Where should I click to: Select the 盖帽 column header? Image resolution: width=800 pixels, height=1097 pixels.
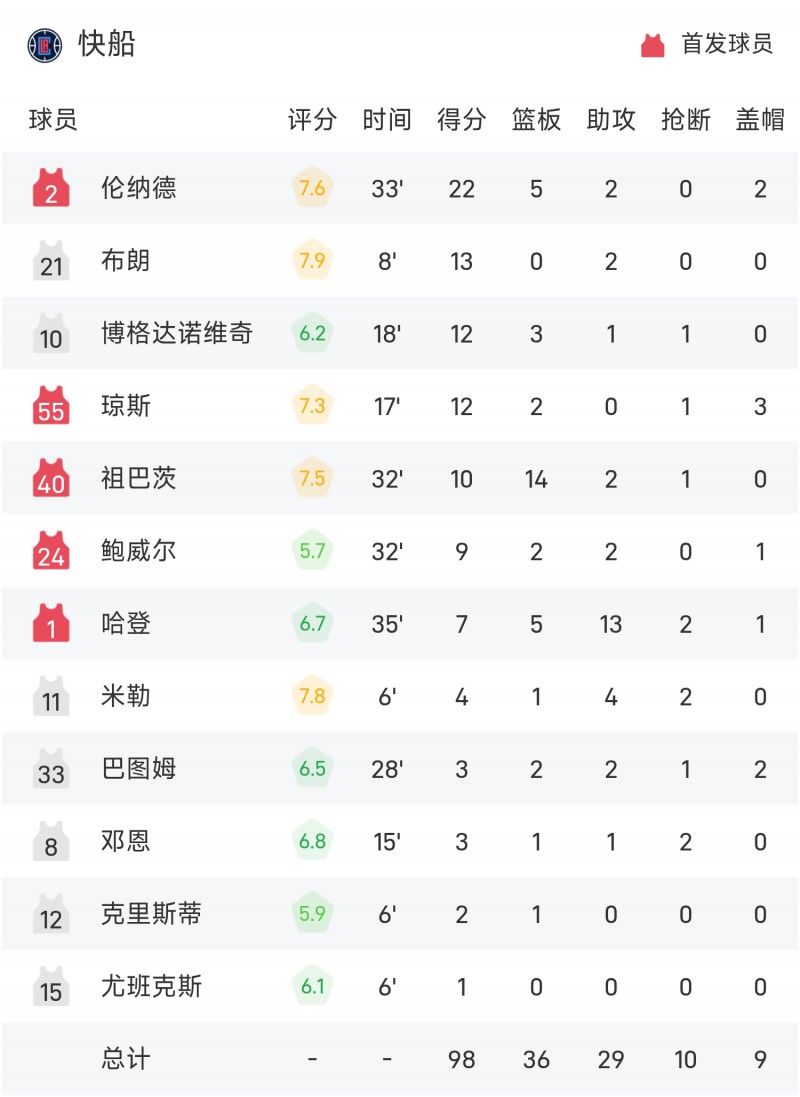pos(760,119)
